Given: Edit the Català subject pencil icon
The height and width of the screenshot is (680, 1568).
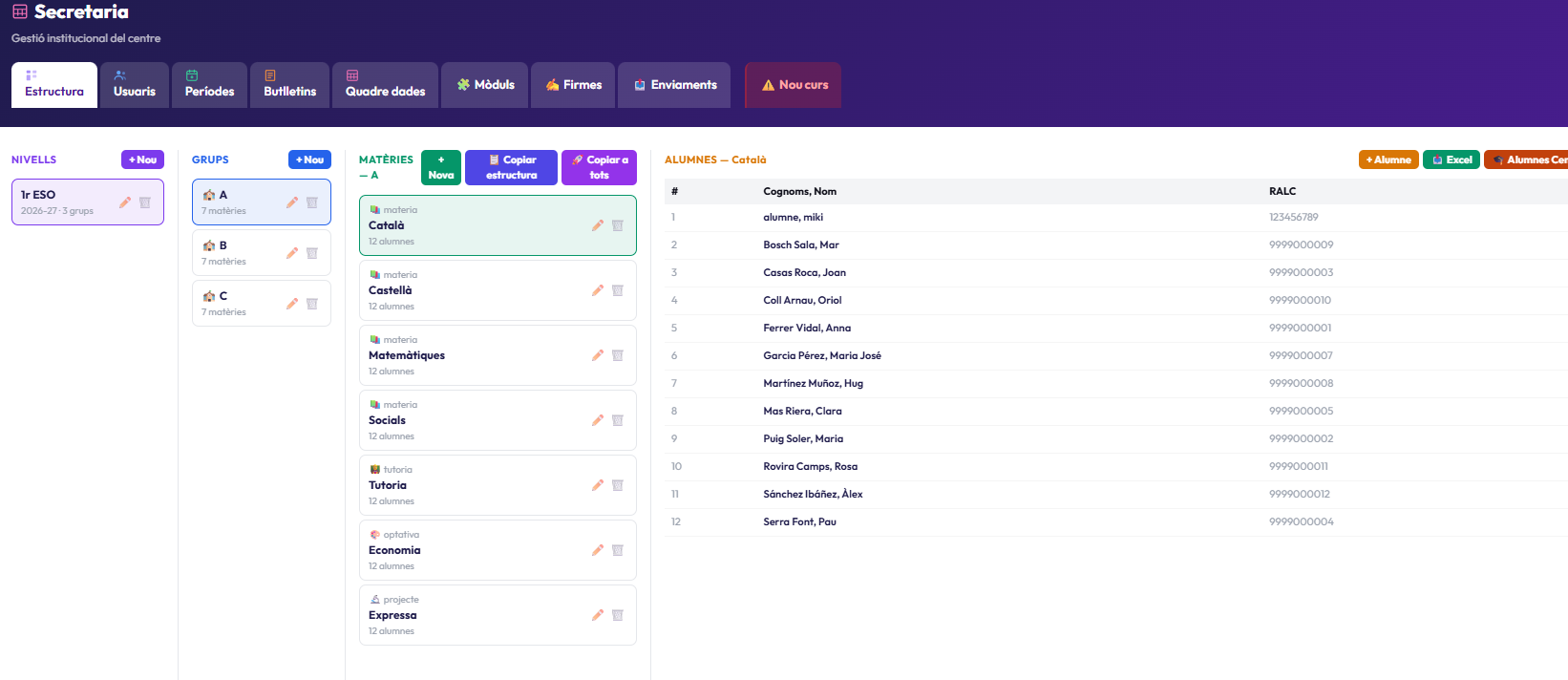Looking at the screenshot, I should 598,225.
